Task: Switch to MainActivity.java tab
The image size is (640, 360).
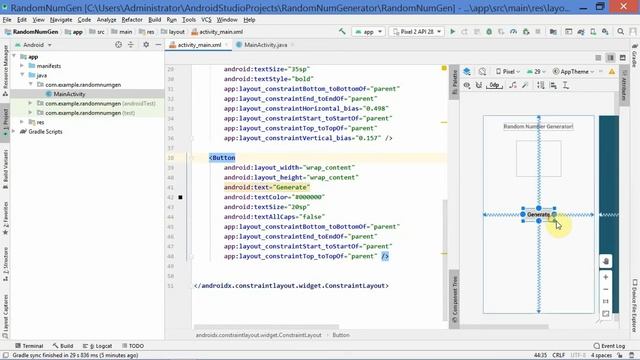Action: [265, 45]
